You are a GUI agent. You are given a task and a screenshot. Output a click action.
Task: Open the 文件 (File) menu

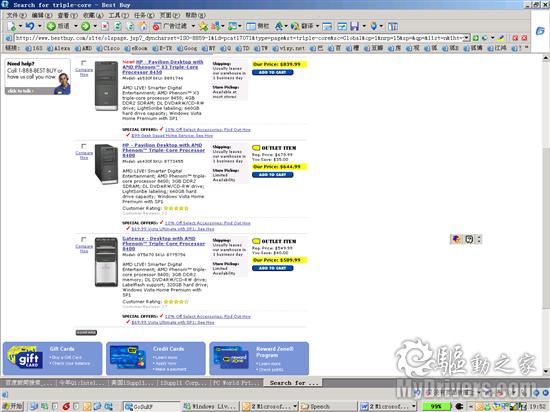(16, 15)
